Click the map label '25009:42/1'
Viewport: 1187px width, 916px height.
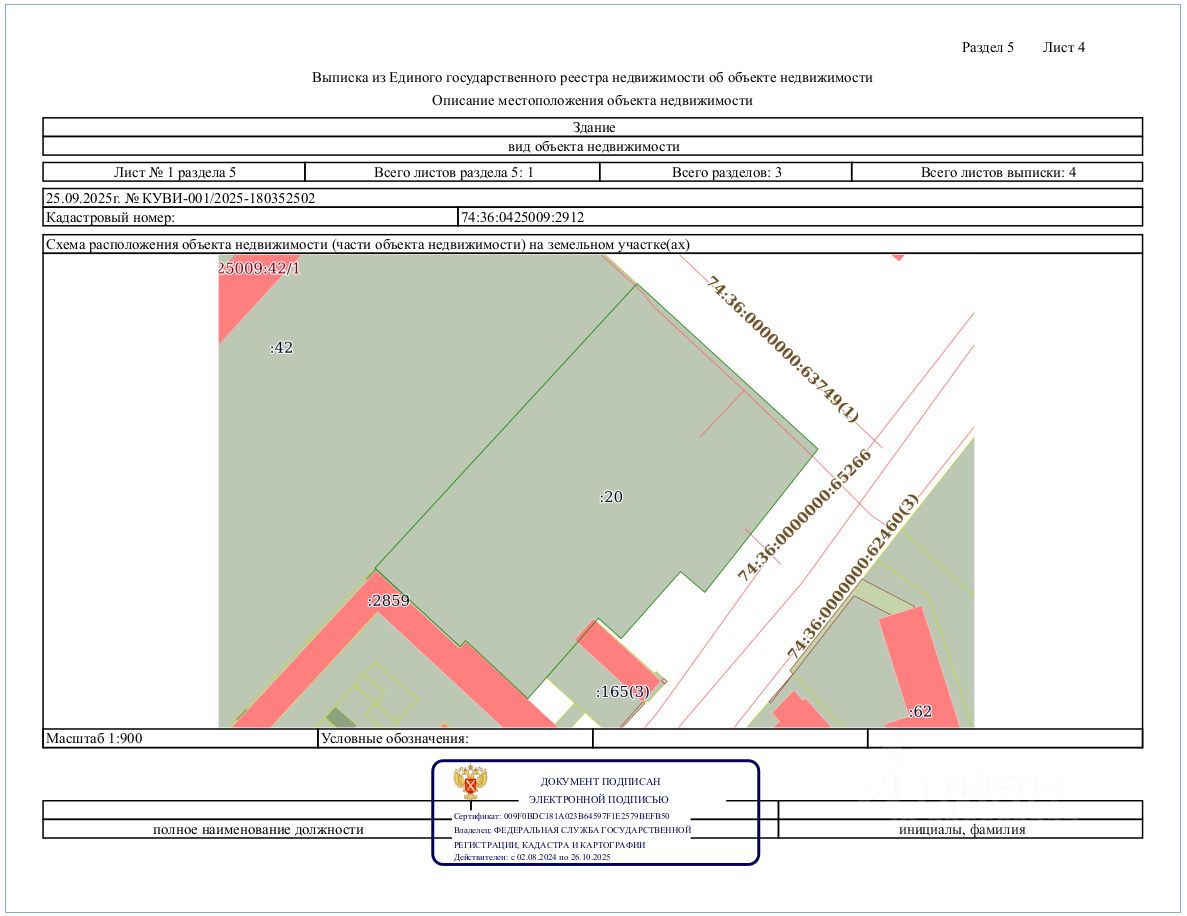pos(259,268)
